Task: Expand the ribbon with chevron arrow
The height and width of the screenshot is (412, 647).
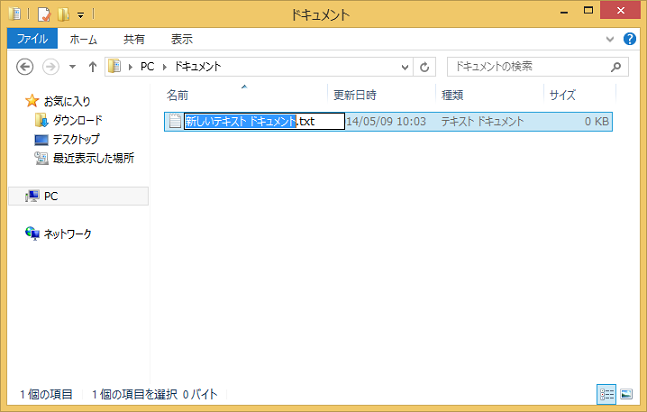Action: (x=612, y=39)
